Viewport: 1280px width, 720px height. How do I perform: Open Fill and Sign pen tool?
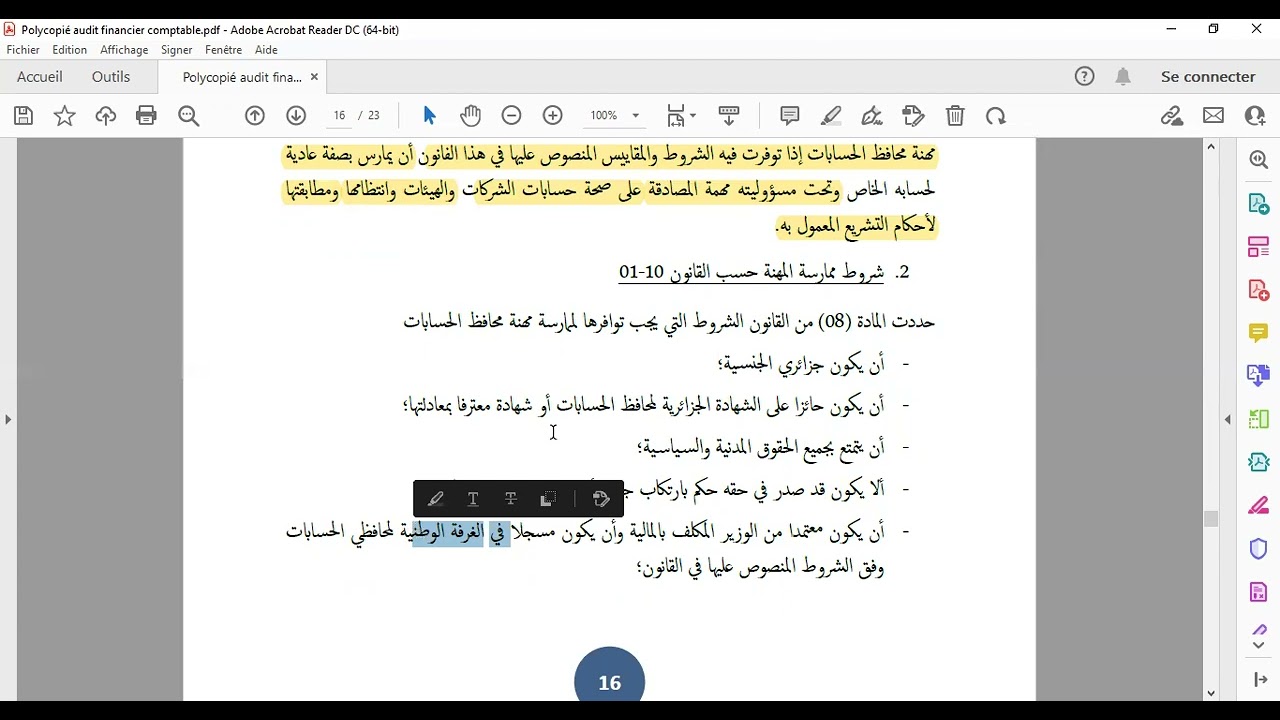pyautogui.click(x=1259, y=506)
